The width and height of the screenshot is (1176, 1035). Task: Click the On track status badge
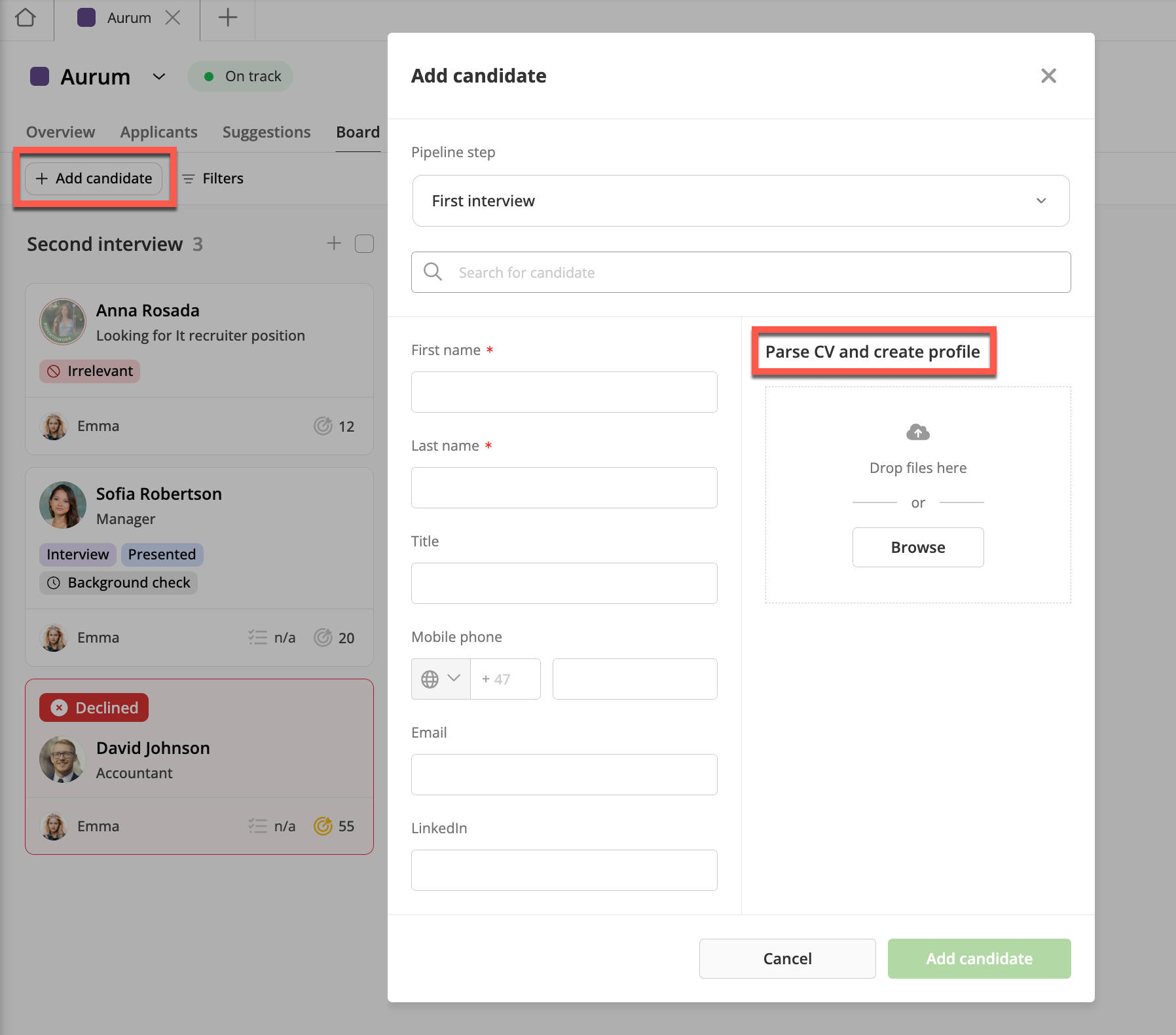pyautogui.click(x=240, y=77)
